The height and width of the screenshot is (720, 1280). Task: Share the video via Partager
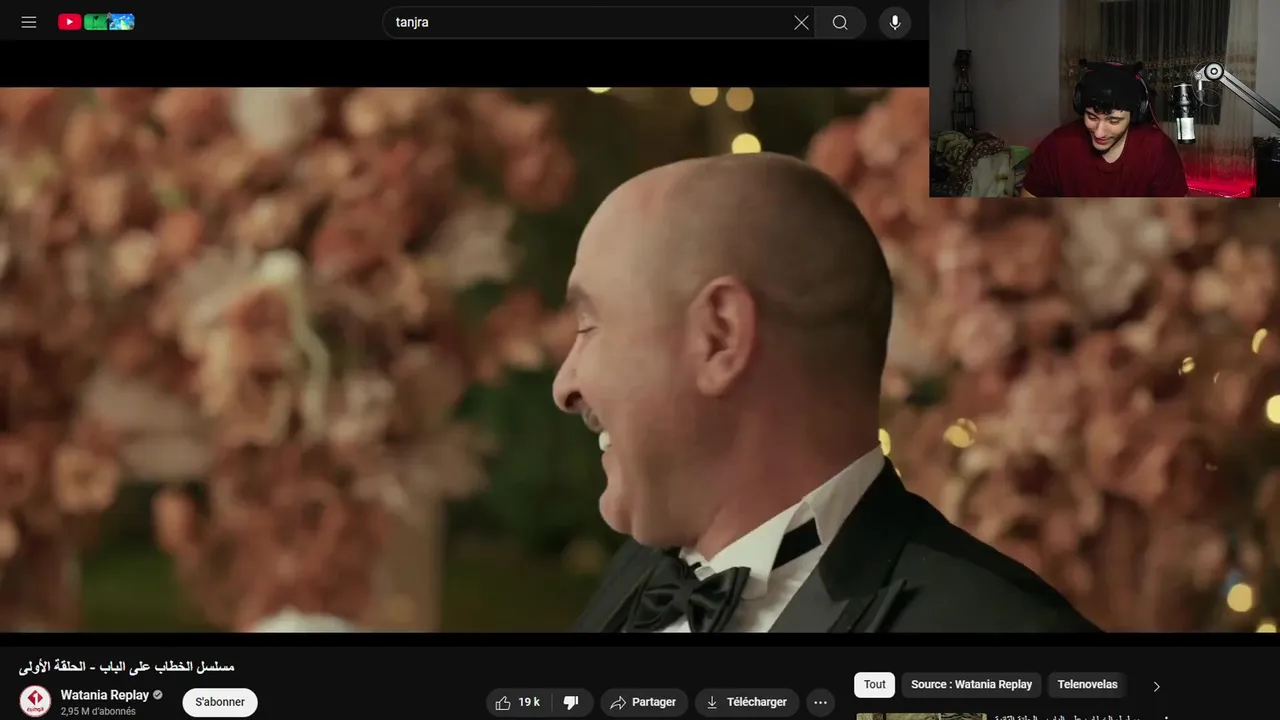644,702
